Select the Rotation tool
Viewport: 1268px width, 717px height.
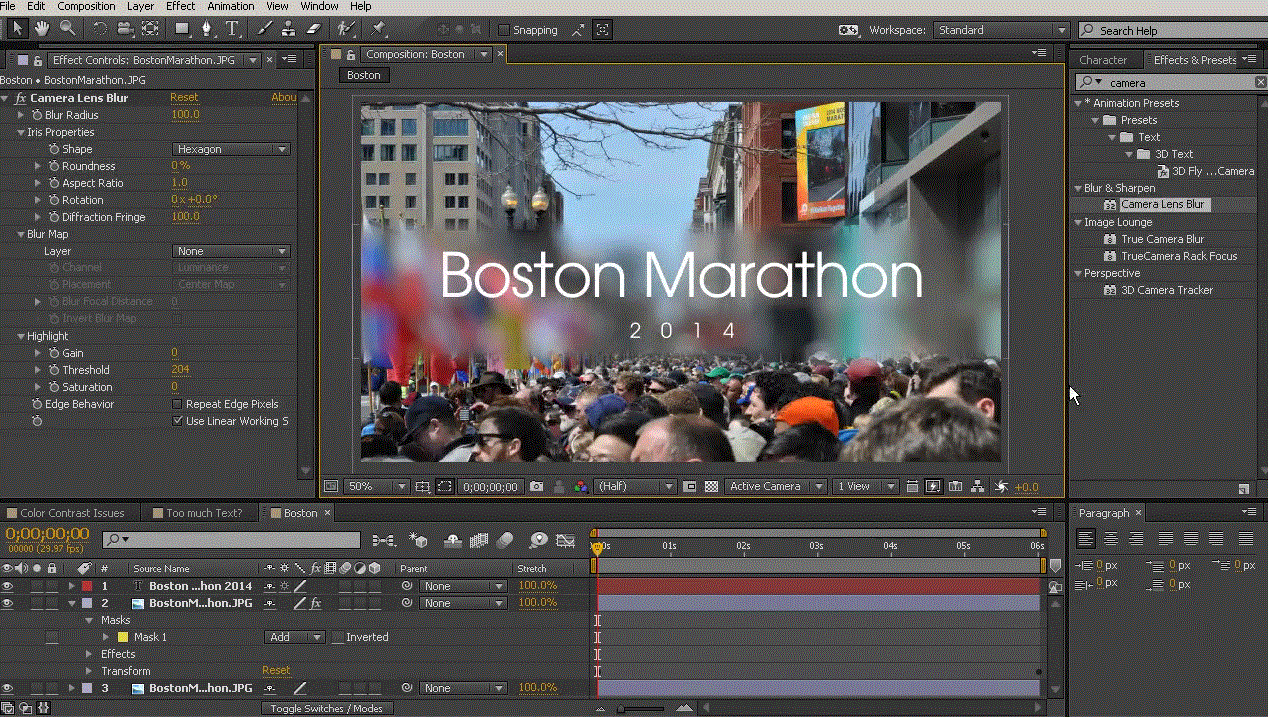click(x=100, y=29)
